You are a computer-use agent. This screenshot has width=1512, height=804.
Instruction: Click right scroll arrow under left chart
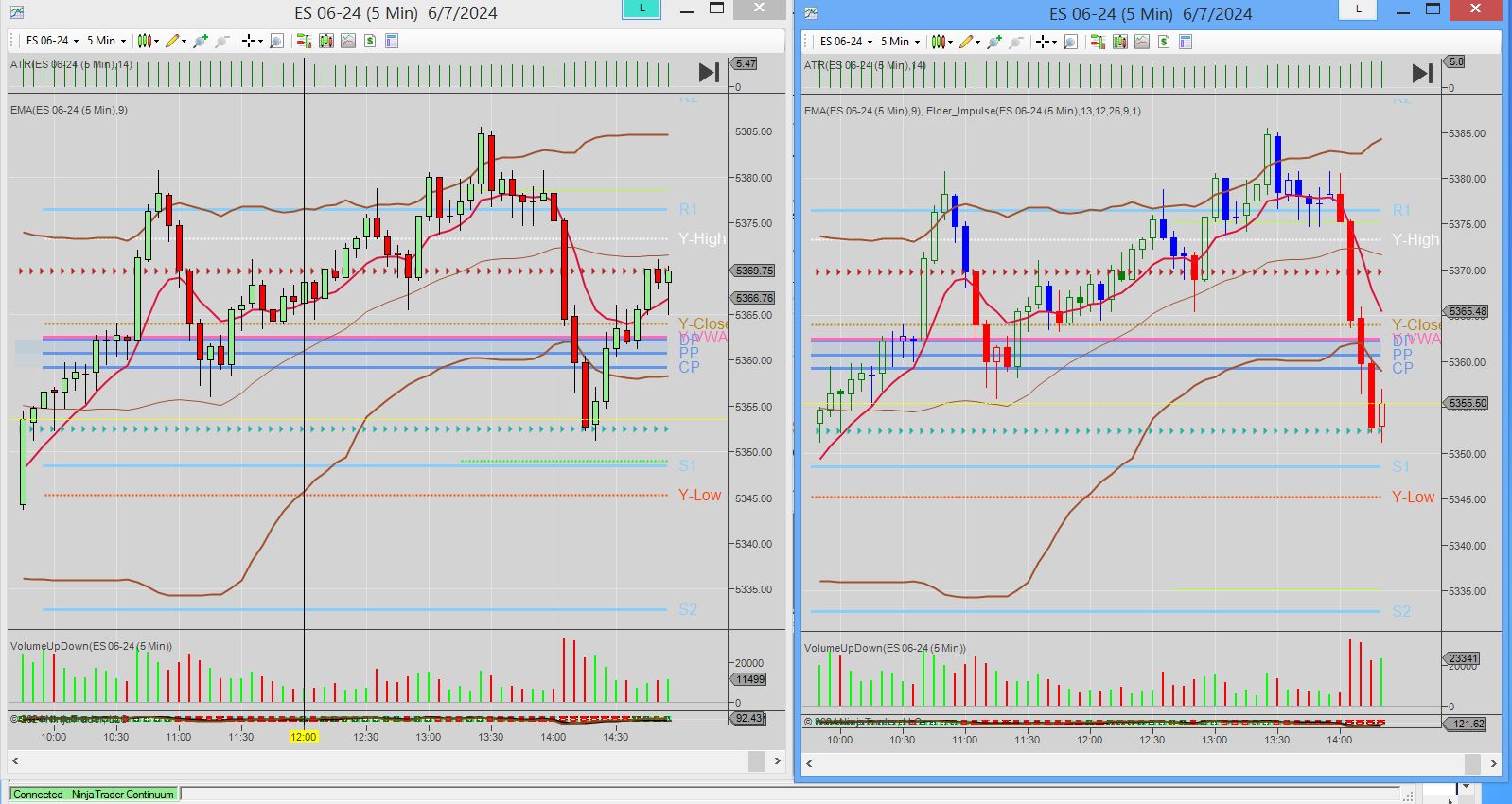[778, 760]
